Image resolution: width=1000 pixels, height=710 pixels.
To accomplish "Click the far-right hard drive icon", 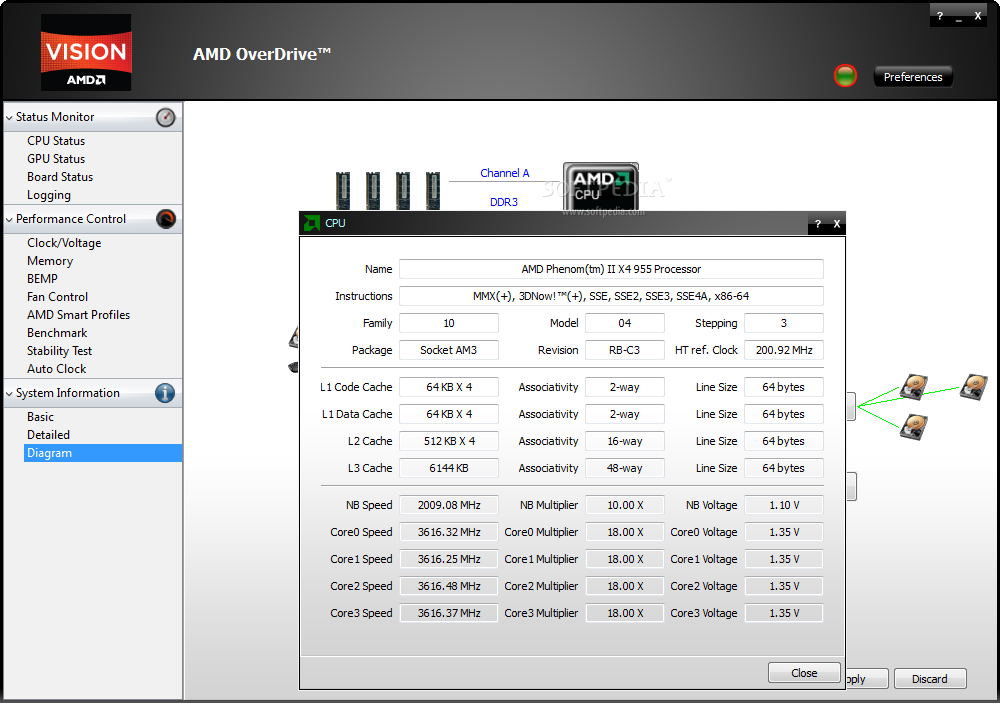I will pyautogui.click(x=974, y=387).
